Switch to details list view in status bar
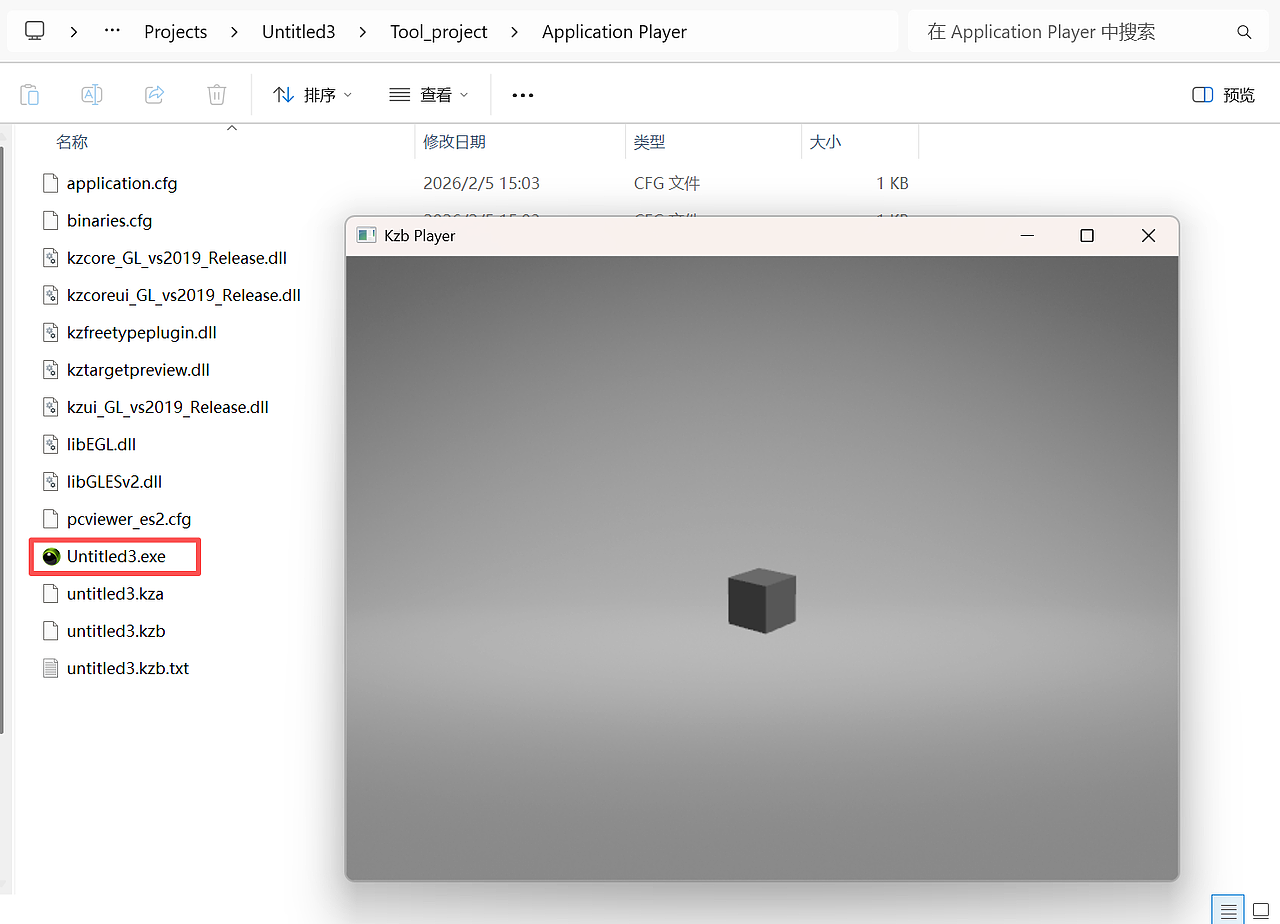1280x924 pixels. coord(1228,911)
